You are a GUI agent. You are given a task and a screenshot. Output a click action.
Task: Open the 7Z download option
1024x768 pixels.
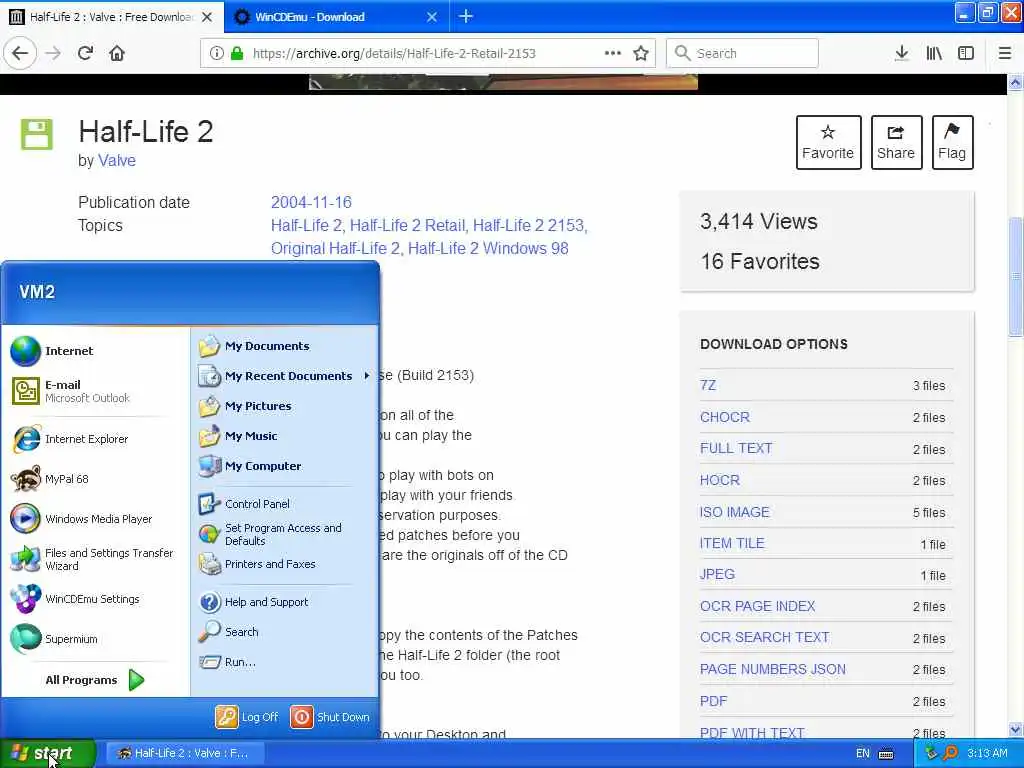pyautogui.click(x=708, y=385)
